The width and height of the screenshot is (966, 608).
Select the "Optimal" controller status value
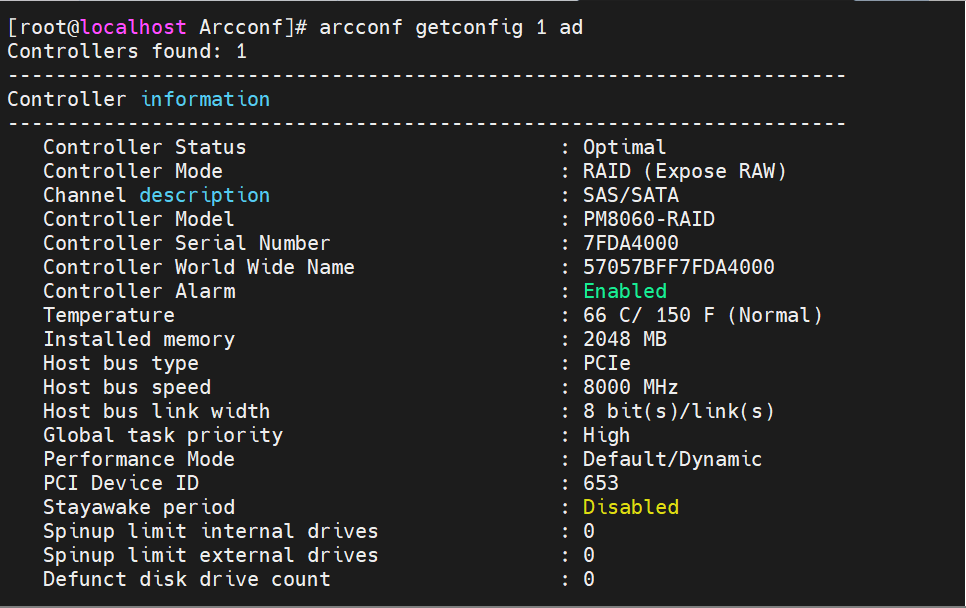tap(625, 147)
